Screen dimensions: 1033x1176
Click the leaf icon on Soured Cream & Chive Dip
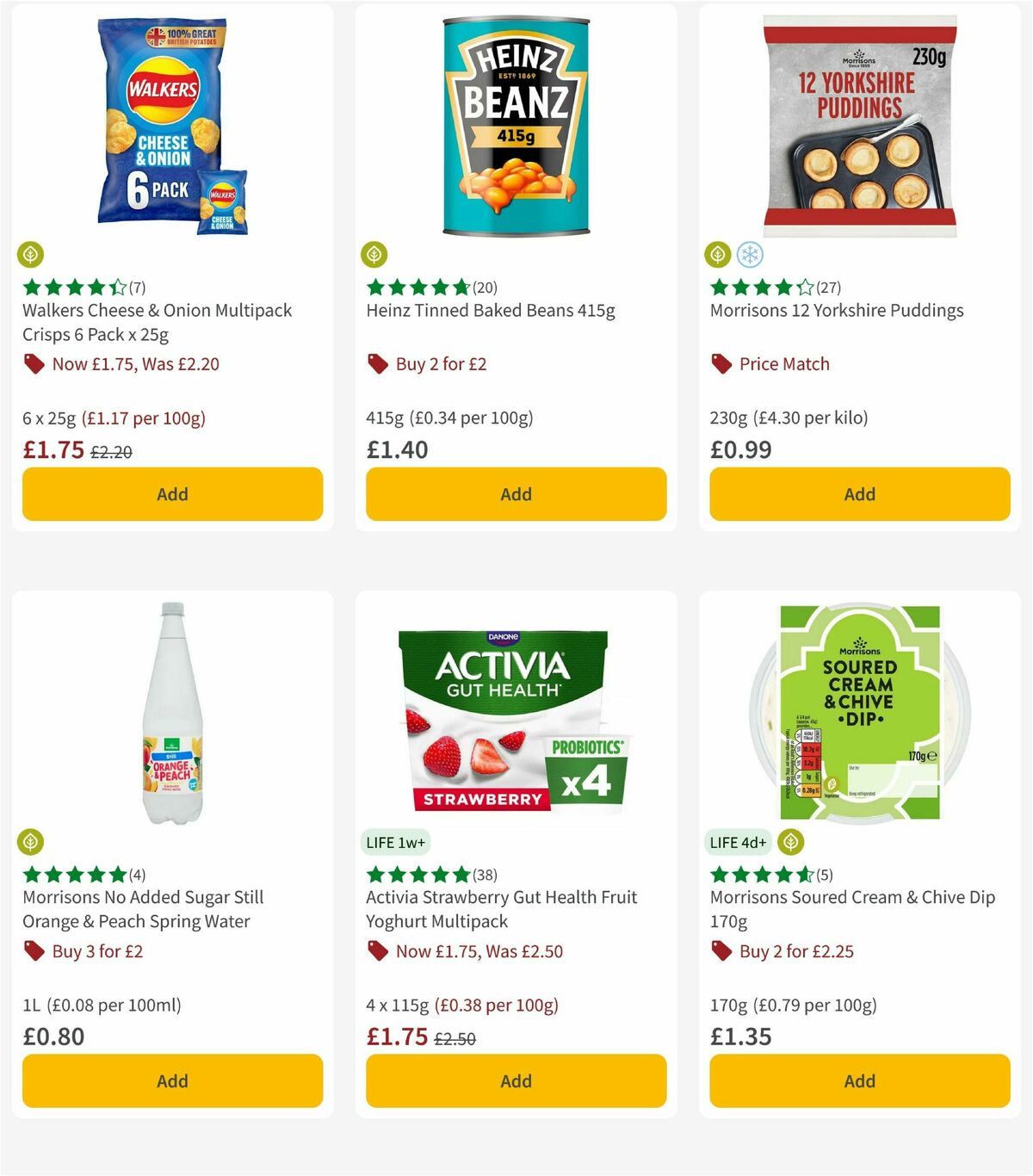789,842
